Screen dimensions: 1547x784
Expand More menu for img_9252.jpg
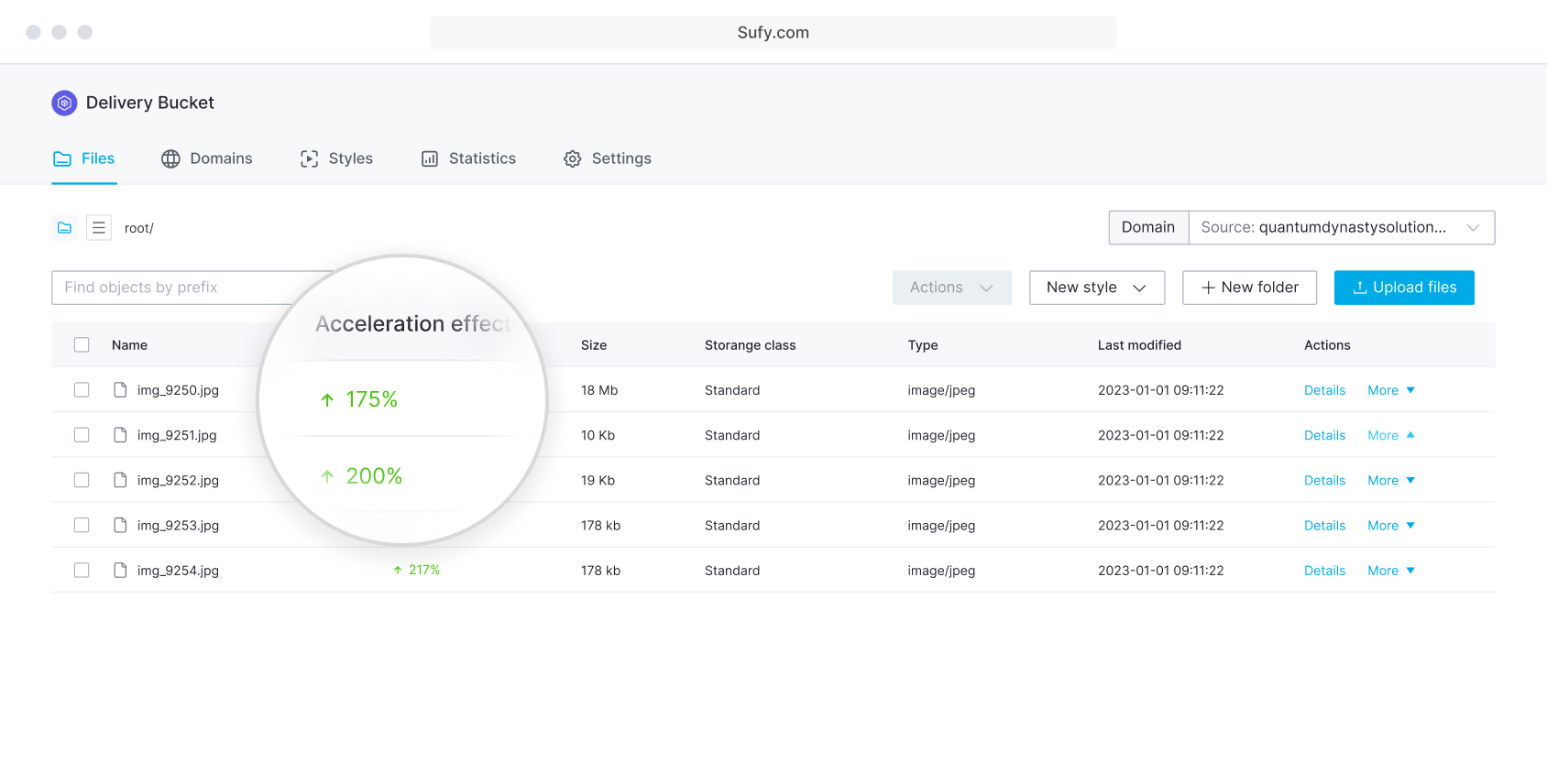[1391, 480]
